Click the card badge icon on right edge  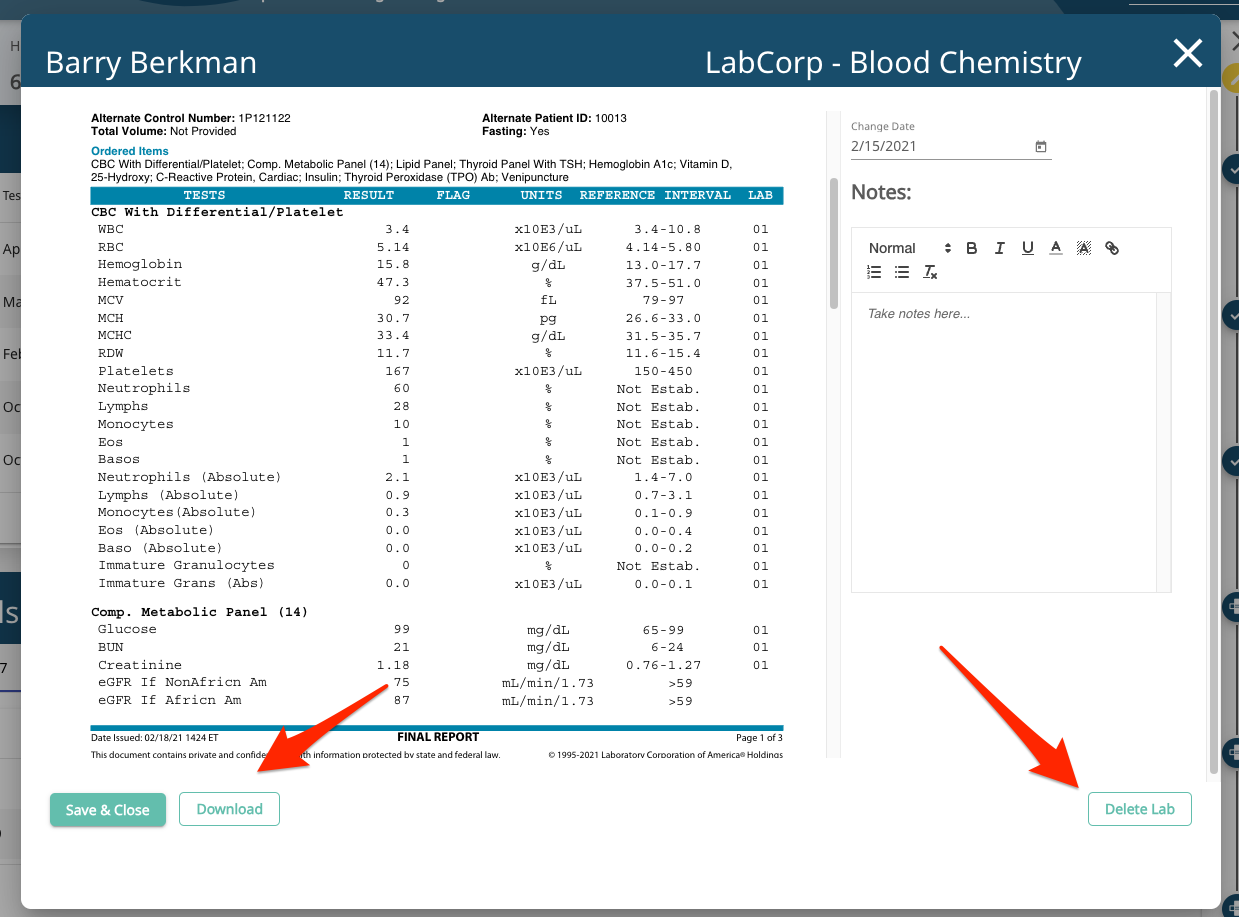coord(1231,606)
